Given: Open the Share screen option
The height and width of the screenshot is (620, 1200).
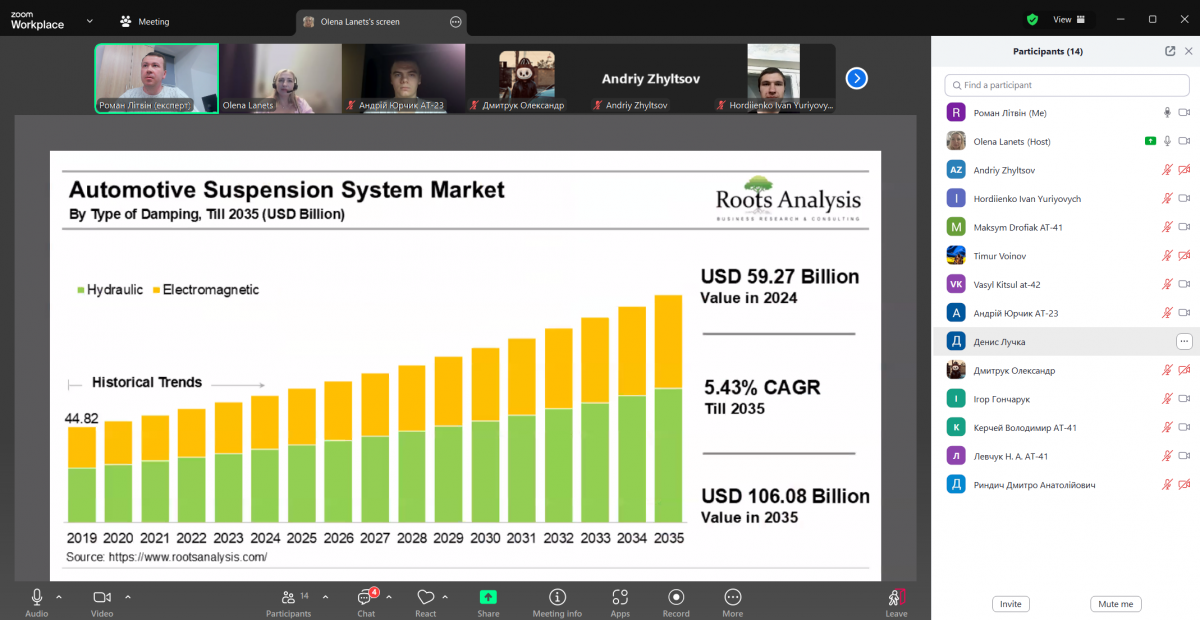Looking at the screenshot, I should (x=488, y=598).
